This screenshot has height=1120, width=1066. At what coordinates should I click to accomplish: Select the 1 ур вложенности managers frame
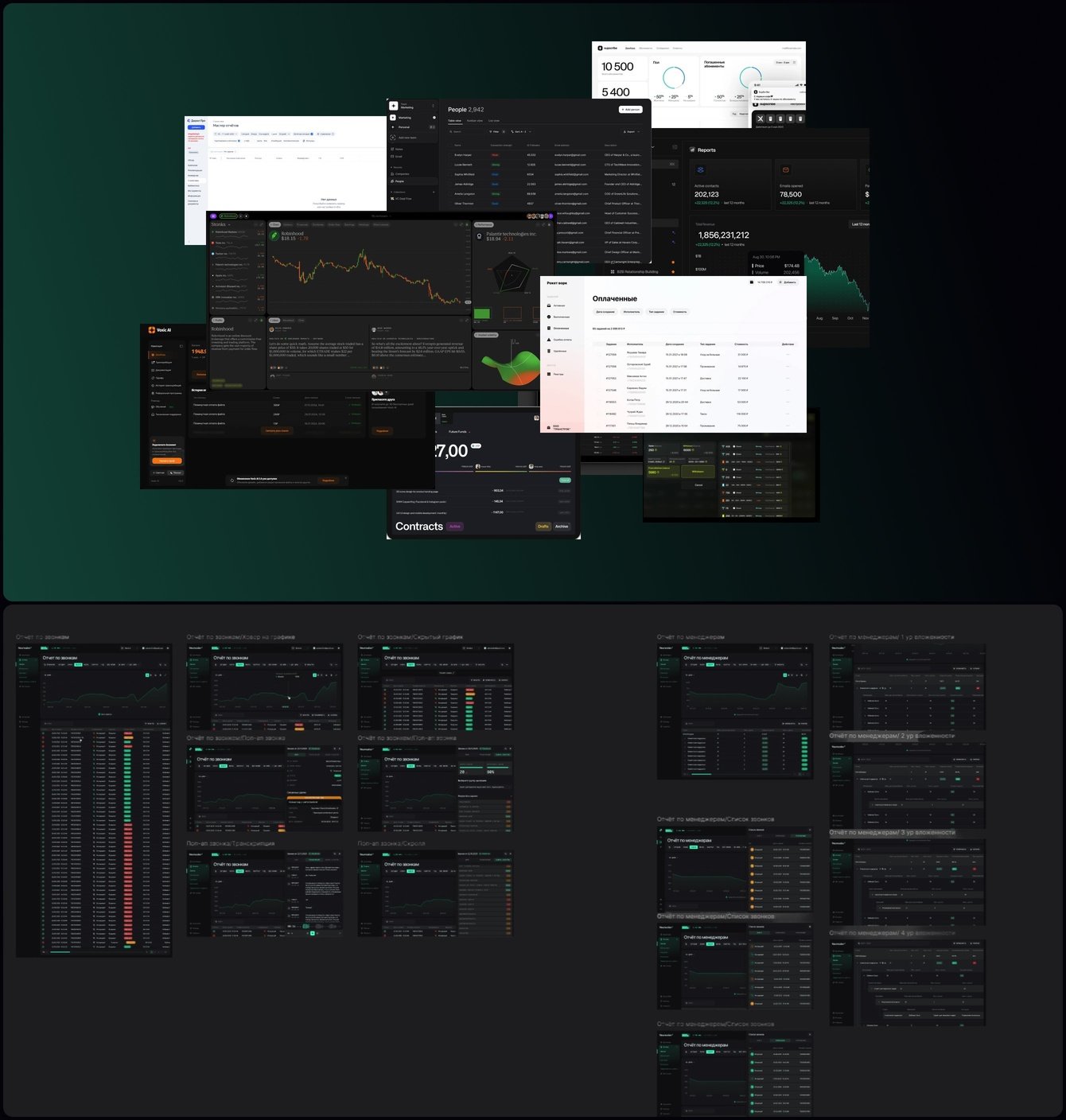point(908,687)
